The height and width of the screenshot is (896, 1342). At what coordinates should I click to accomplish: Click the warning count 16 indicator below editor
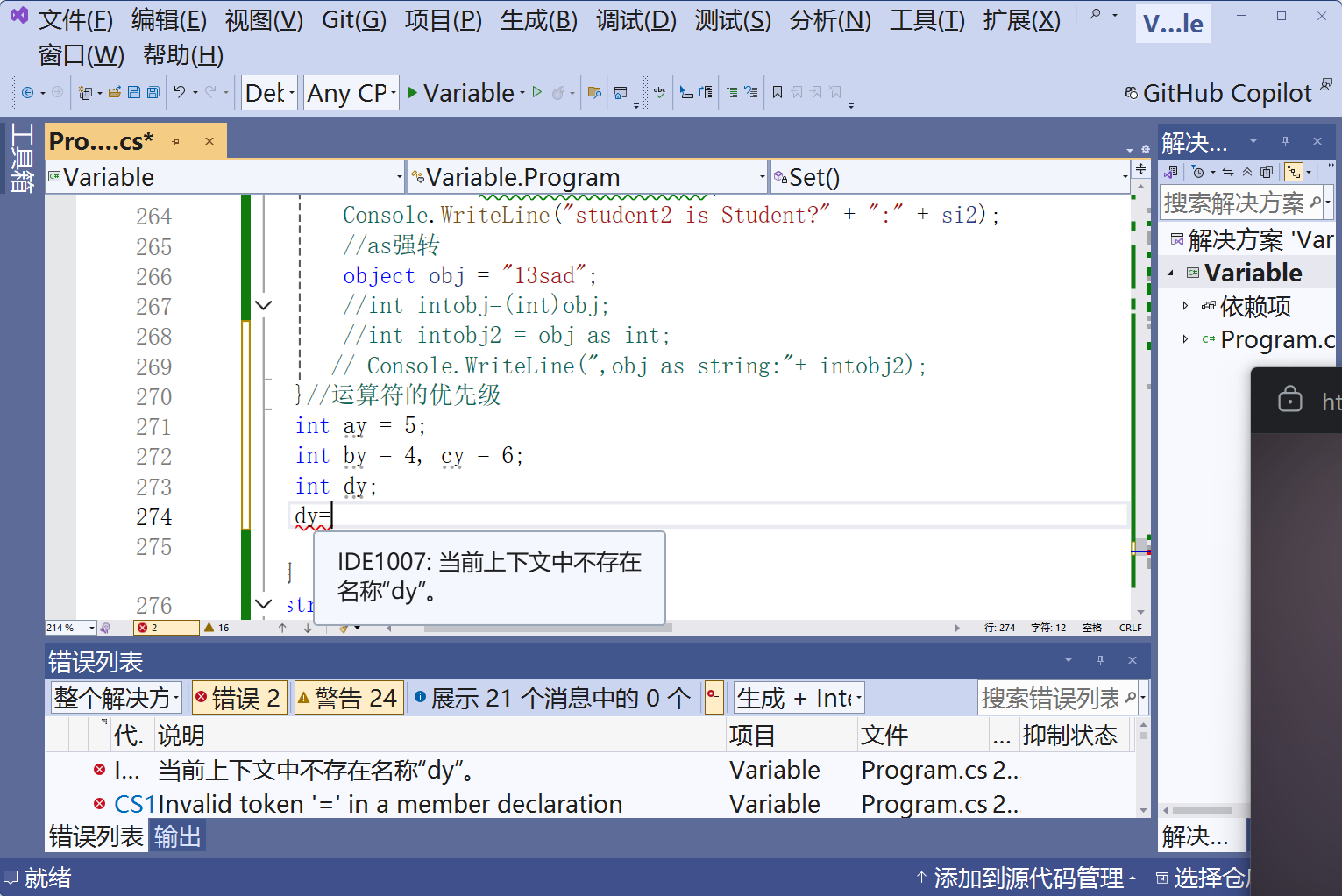click(x=217, y=628)
